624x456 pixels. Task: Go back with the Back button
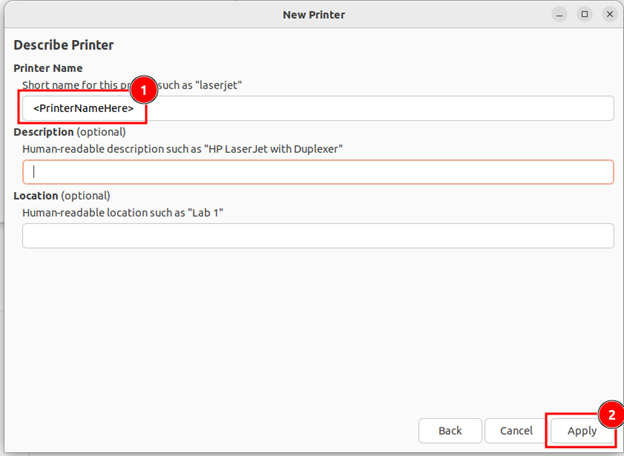point(450,430)
